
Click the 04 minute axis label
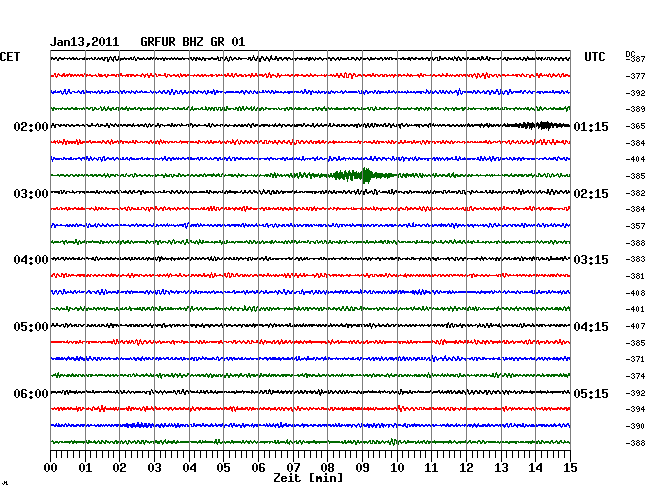(x=189, y=468)
